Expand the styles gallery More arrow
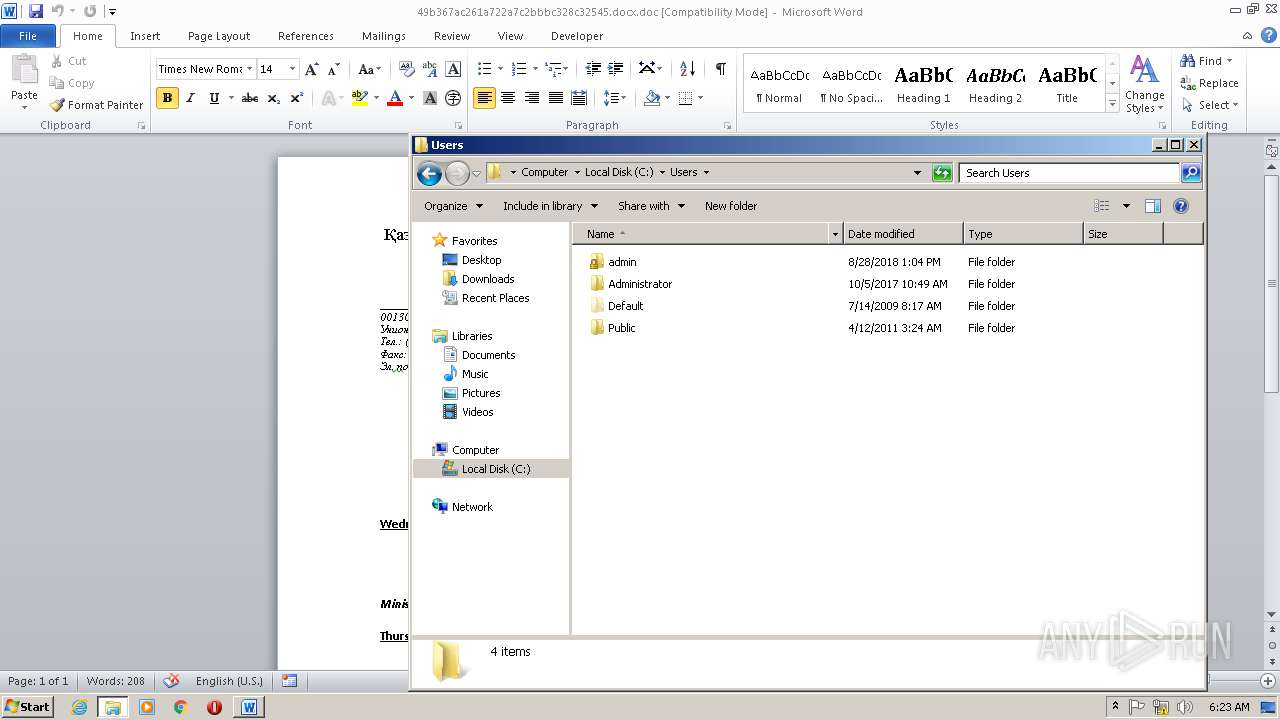Image resolution: width=1280 pixels, height=720 pixels. 1112,104
